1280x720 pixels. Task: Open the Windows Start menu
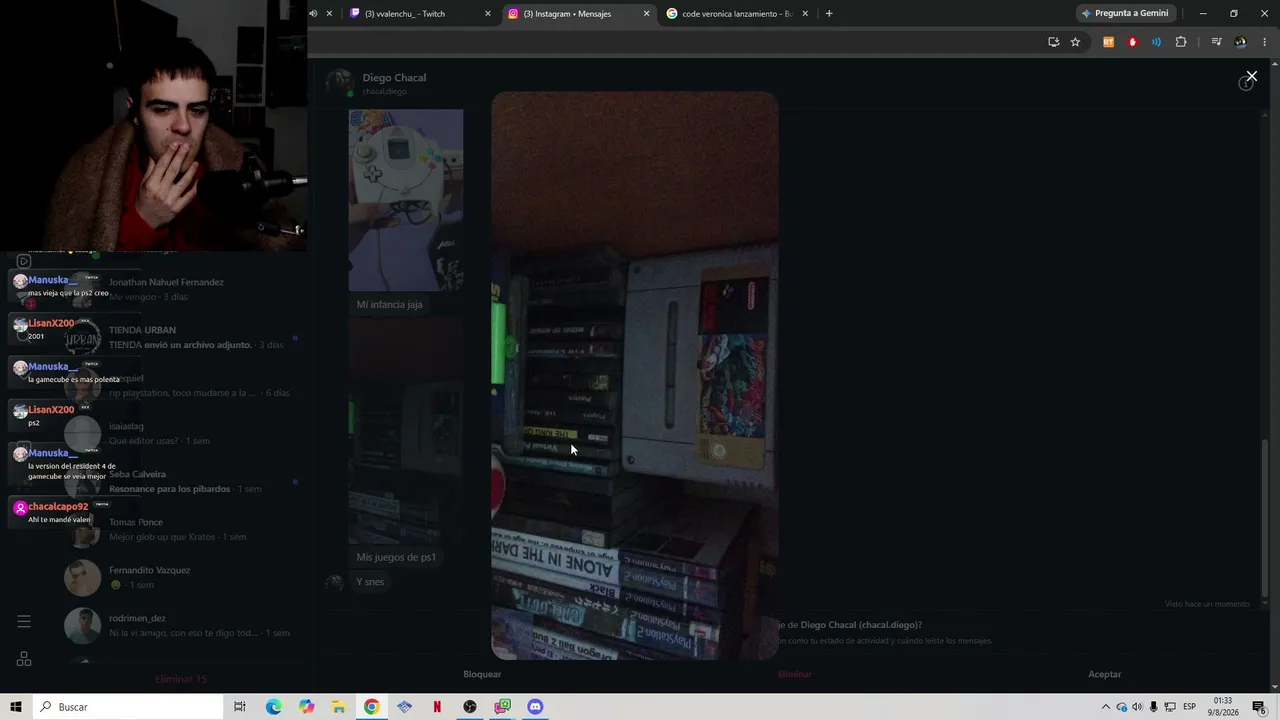(x=16, y=707)
